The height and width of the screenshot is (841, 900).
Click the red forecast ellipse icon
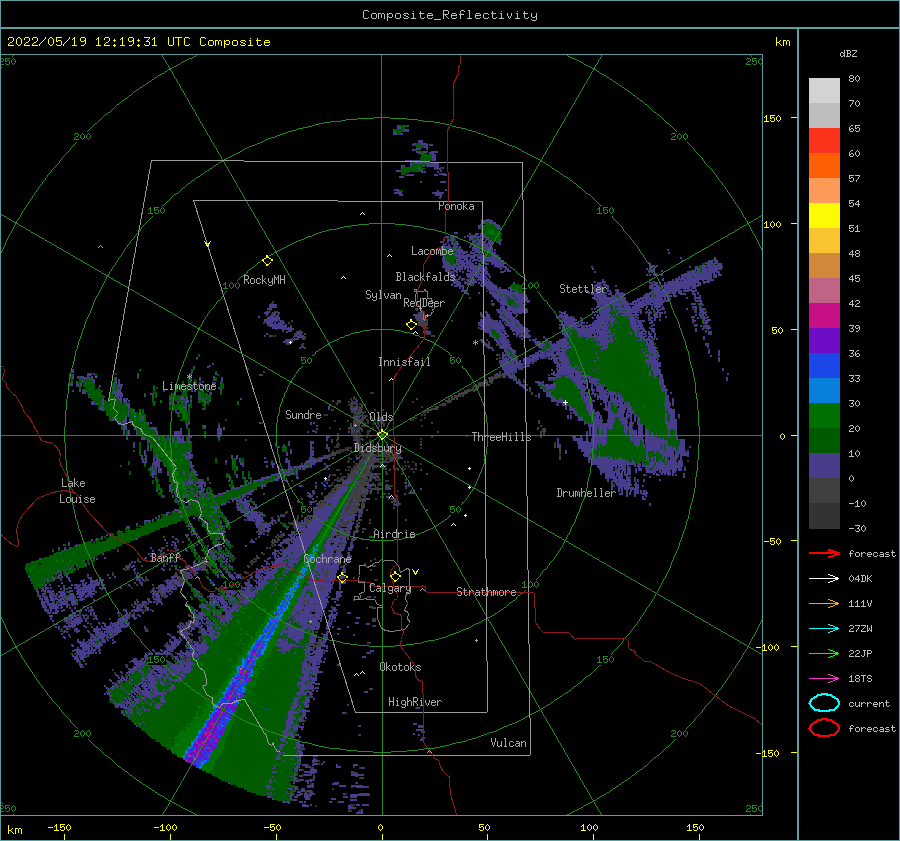[x=824, y=728]
